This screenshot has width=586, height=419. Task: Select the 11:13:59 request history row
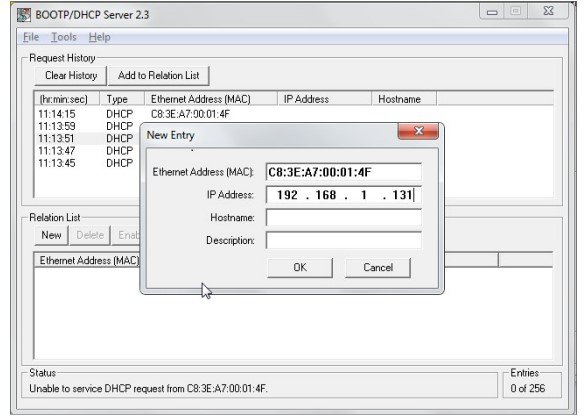coord(87,126)
